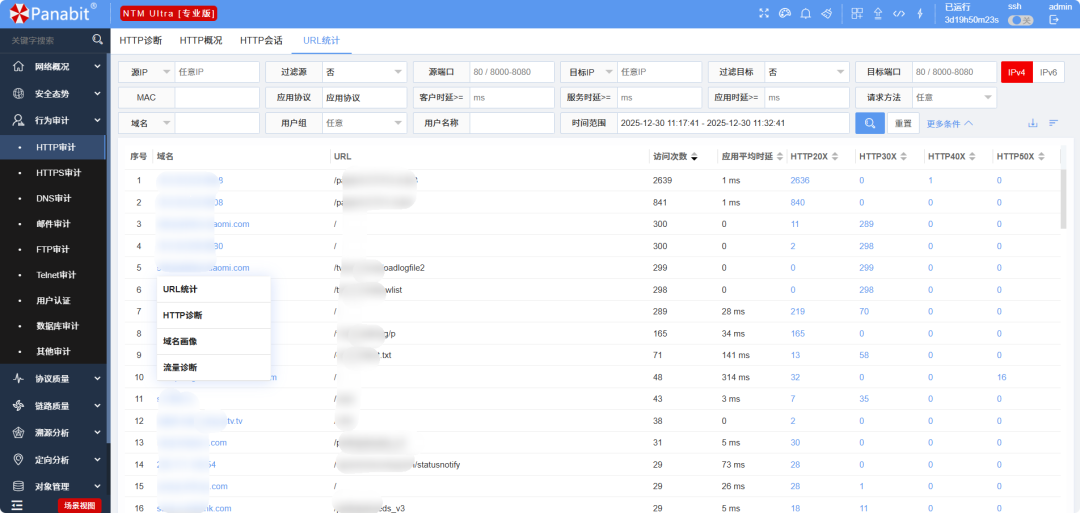
Task: Open Telnet审计 in the sidebar
Action: click(x=54, y=275)
